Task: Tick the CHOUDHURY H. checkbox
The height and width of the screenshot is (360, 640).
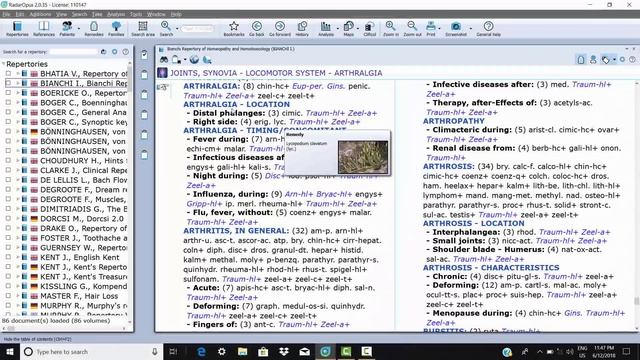Action: point(8,161)
